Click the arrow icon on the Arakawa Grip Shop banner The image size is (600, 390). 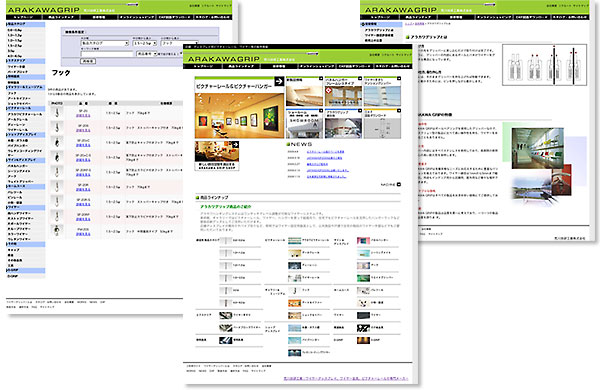pos(235,144)
